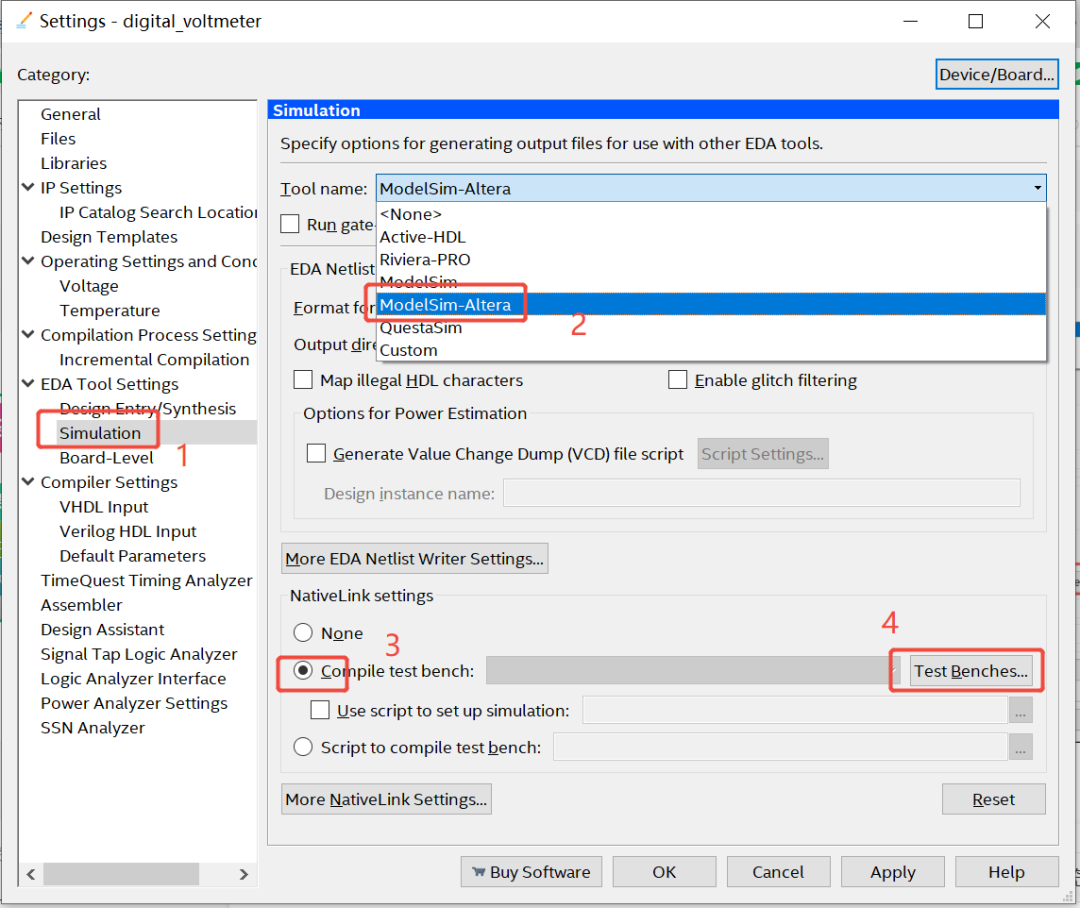Screen dimensions: 1080x908
Task: Choose Custom in tool list
Action: 711,350
